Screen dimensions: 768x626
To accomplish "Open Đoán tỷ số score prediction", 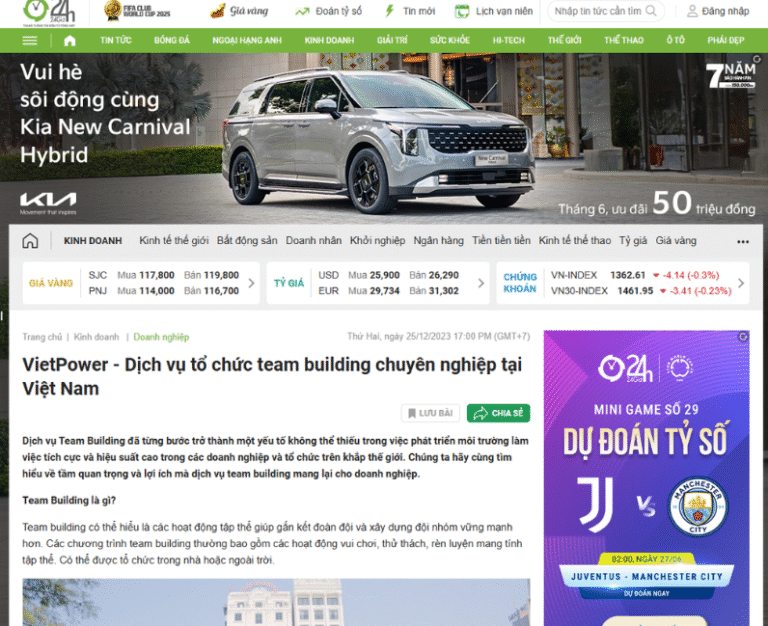I will pyautogui.click(x=329, y=11).
